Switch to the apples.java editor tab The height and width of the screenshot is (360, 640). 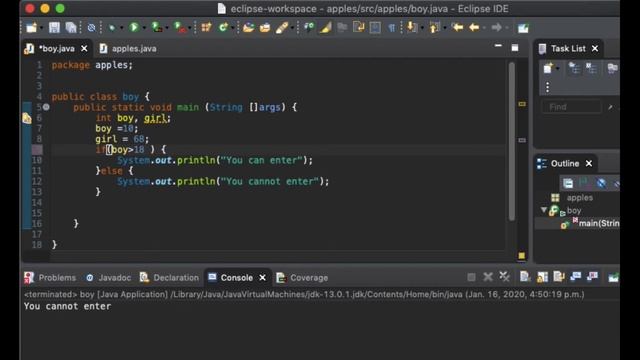(128, 49)
